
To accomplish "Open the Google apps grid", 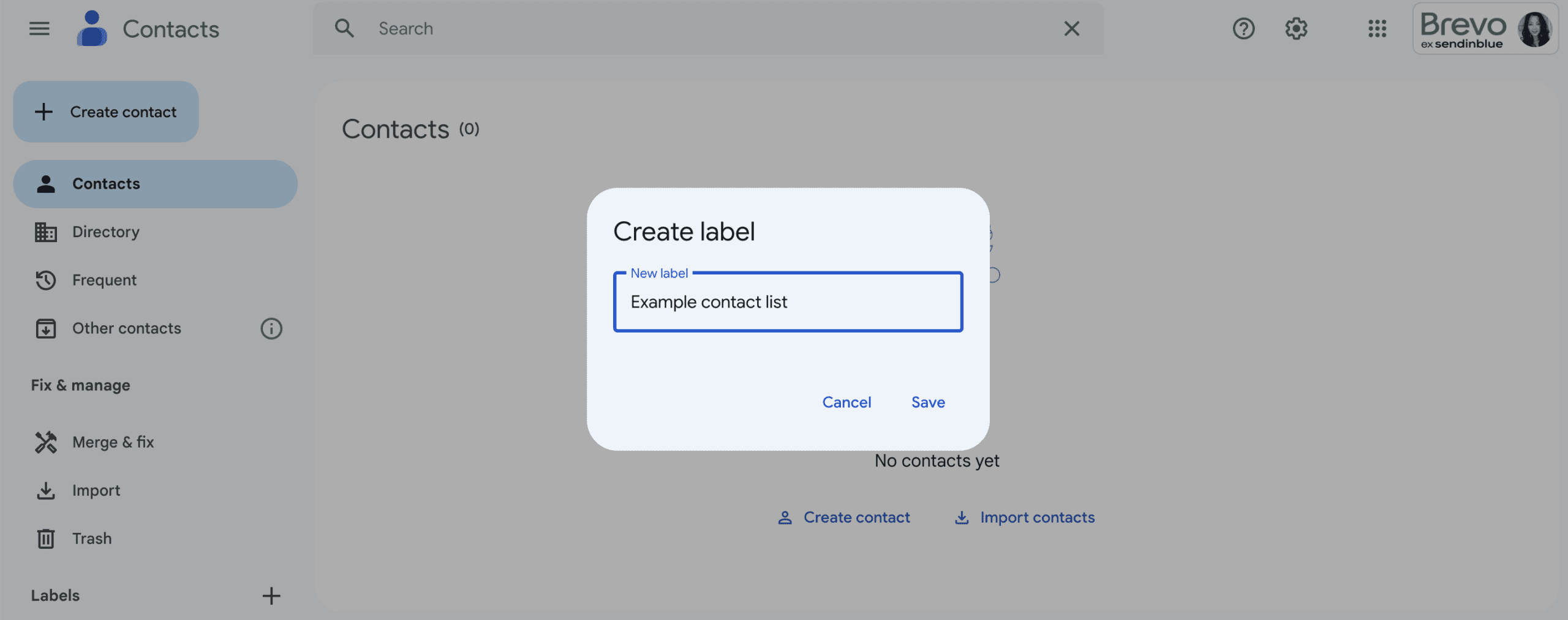I will (x=1377, y=28).
